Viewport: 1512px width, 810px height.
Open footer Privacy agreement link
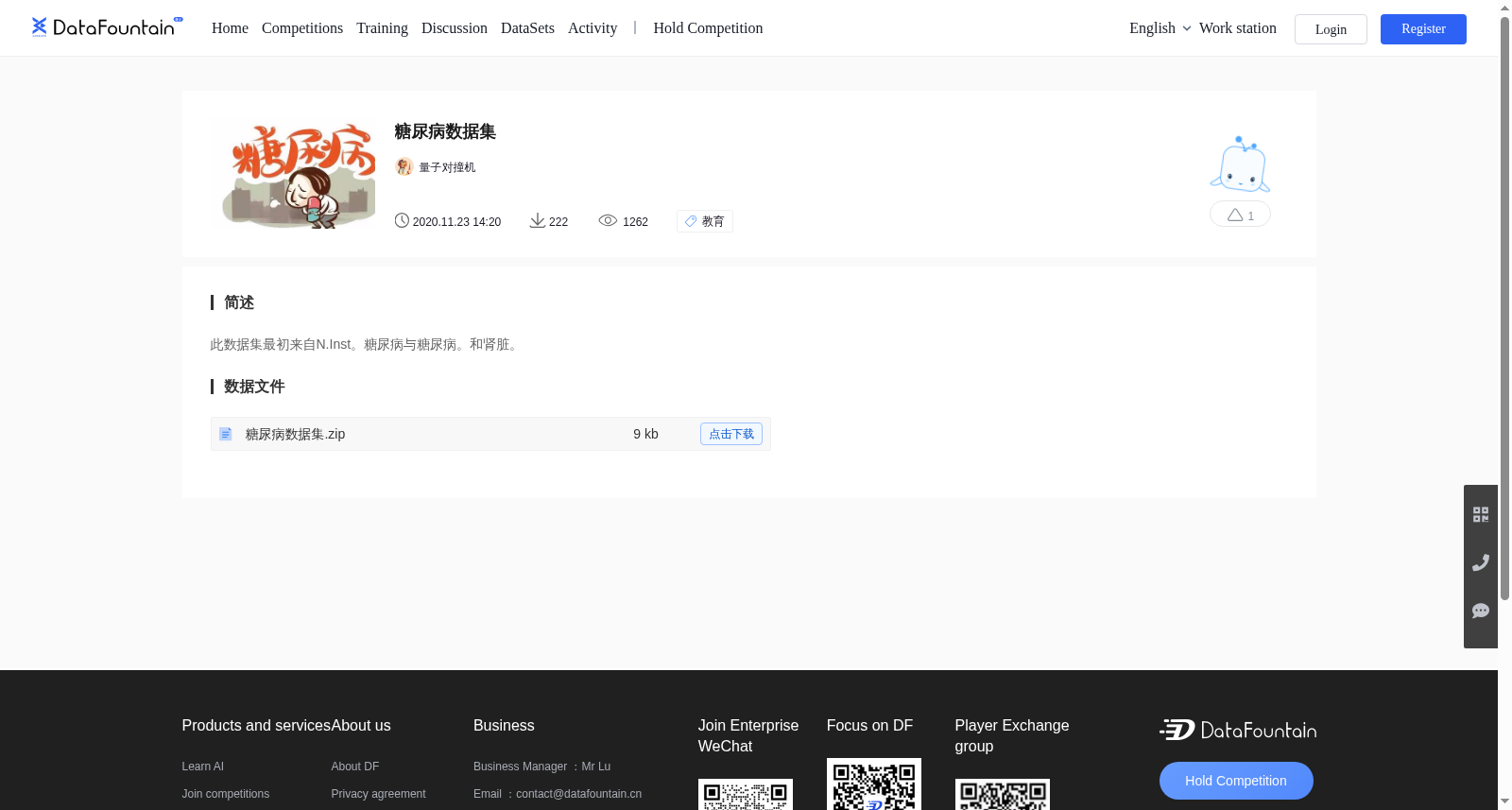click(x=378, y=794)
